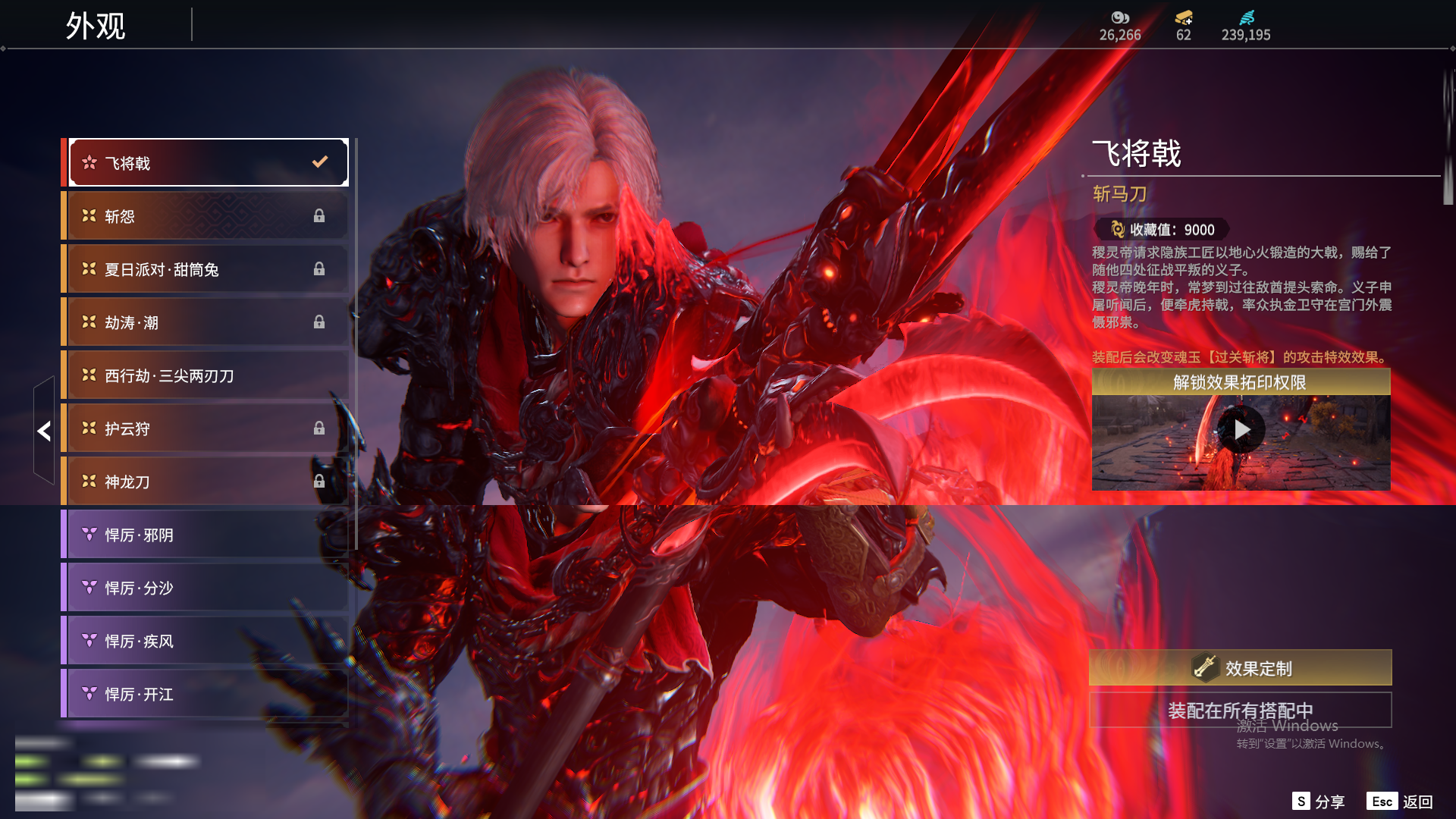Screen dimensions: 1456x819
Task: Select the 悍厉·开江 skin row
Action: tap(205, 694)
